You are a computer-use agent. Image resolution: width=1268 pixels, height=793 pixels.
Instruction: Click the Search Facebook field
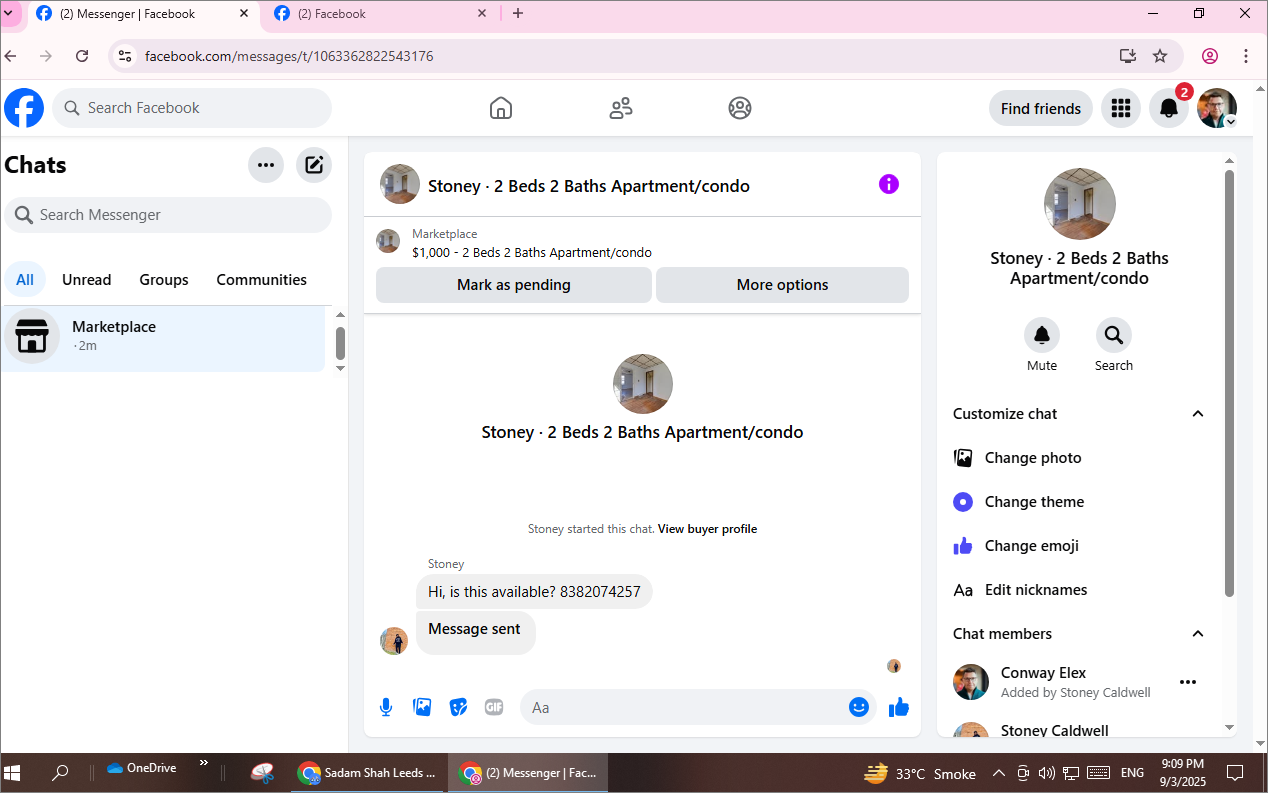(192, 108)
